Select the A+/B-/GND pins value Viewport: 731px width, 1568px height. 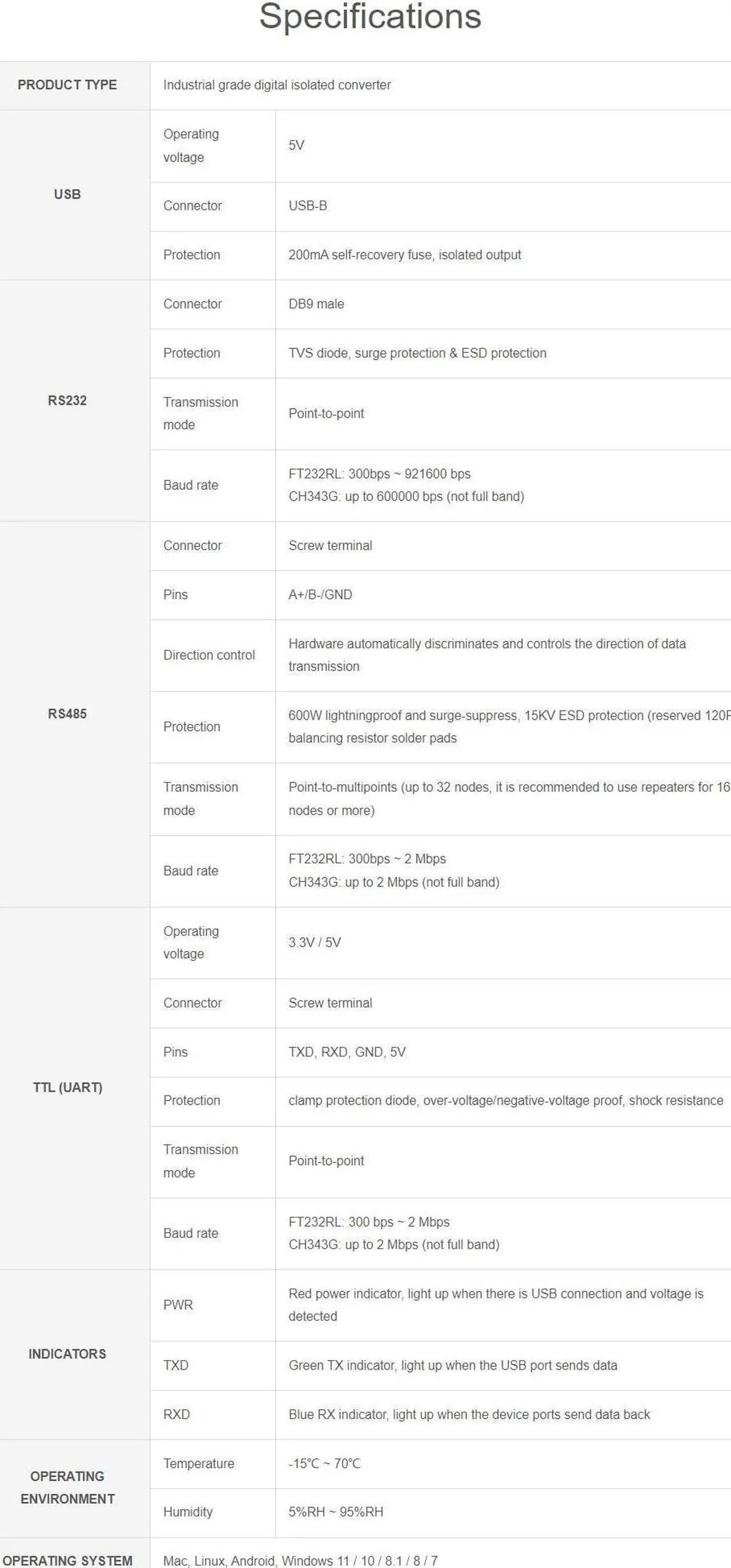pyautogui.click(x=320, y=595)
